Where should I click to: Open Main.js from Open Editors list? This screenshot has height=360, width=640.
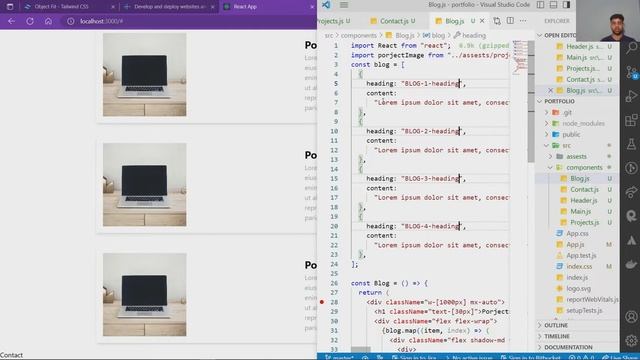point(576,58)
